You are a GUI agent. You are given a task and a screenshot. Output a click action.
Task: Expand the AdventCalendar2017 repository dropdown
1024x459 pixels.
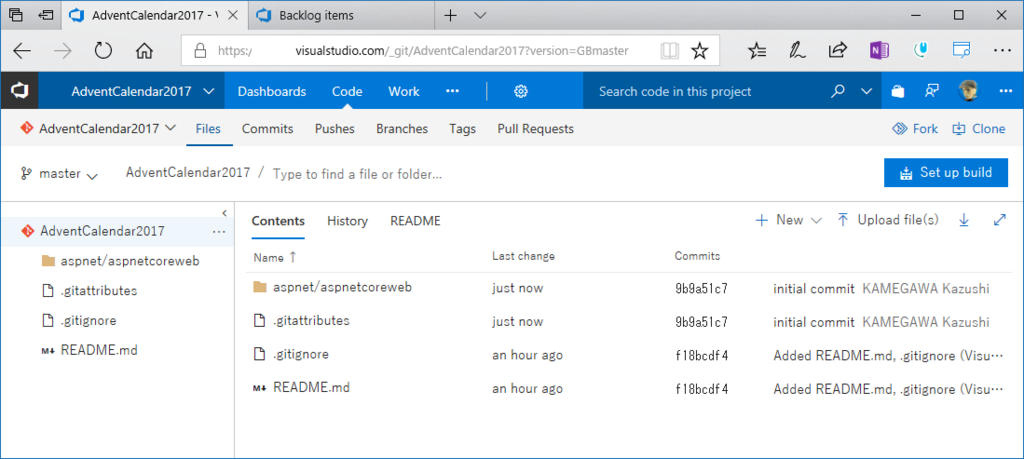point(171,128)
